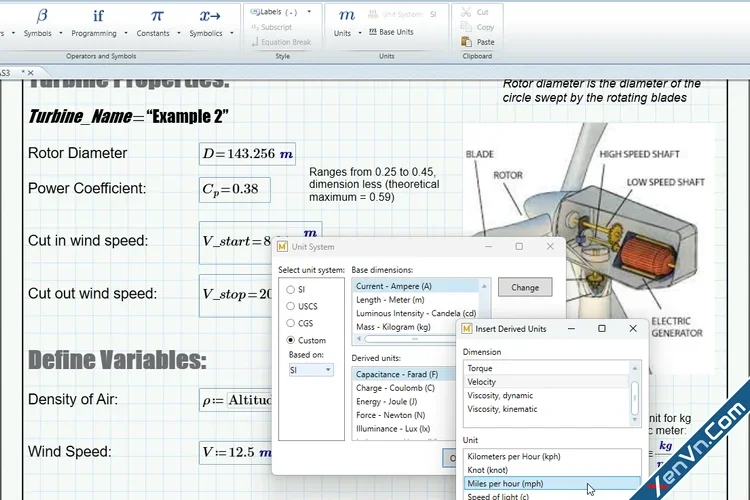
Task: Select Current - Ampere (A) base dimension
Action: [416, 286]
